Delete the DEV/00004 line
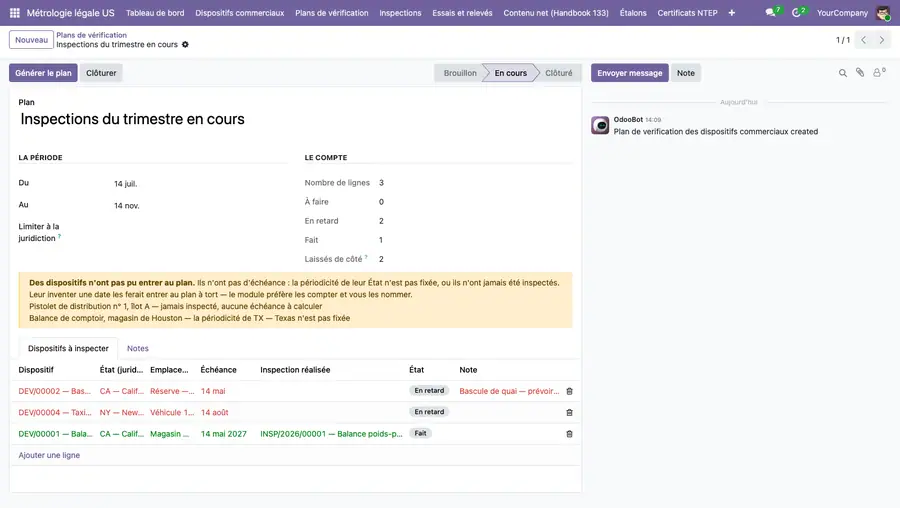 pyautogui.click(x=569, y=412)
